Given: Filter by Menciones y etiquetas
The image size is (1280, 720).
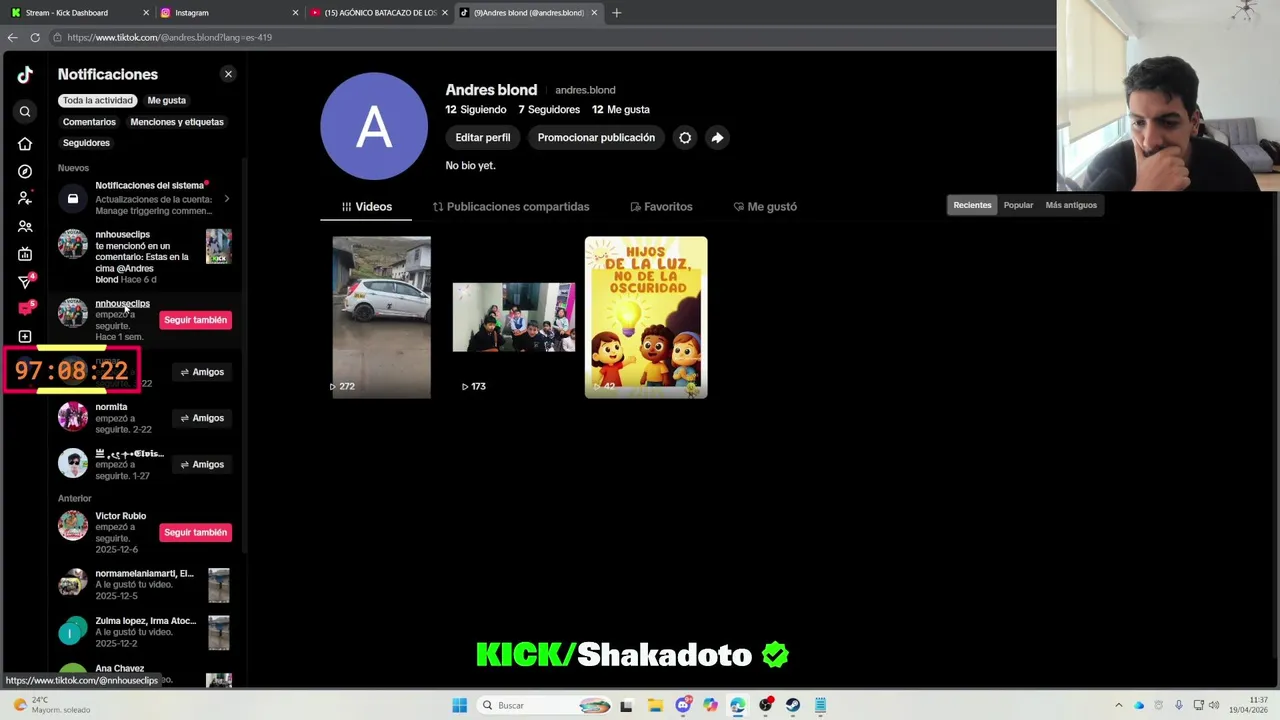Looking at the screenshot, I should pyautogui.click(x=177, y=122).
